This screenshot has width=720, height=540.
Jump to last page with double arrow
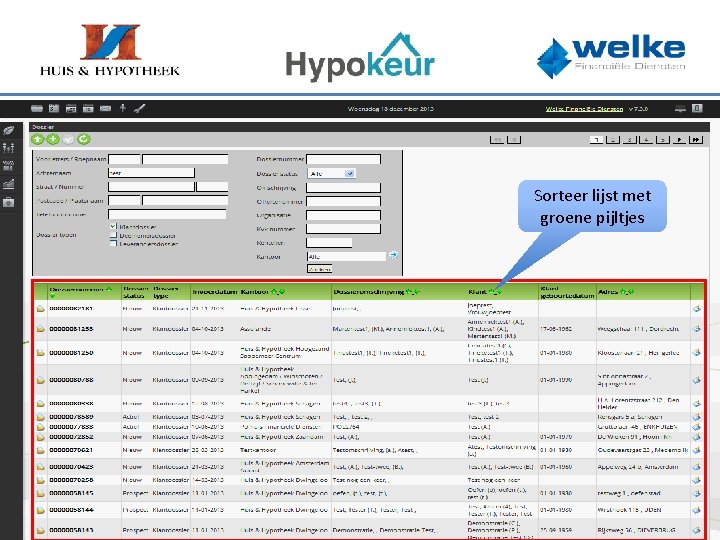point(696,140)
